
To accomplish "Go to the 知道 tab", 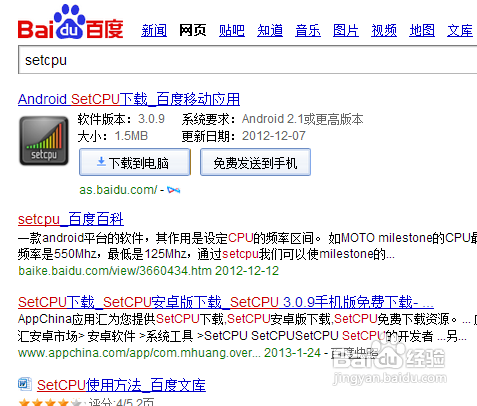I will tap(270, 31).
